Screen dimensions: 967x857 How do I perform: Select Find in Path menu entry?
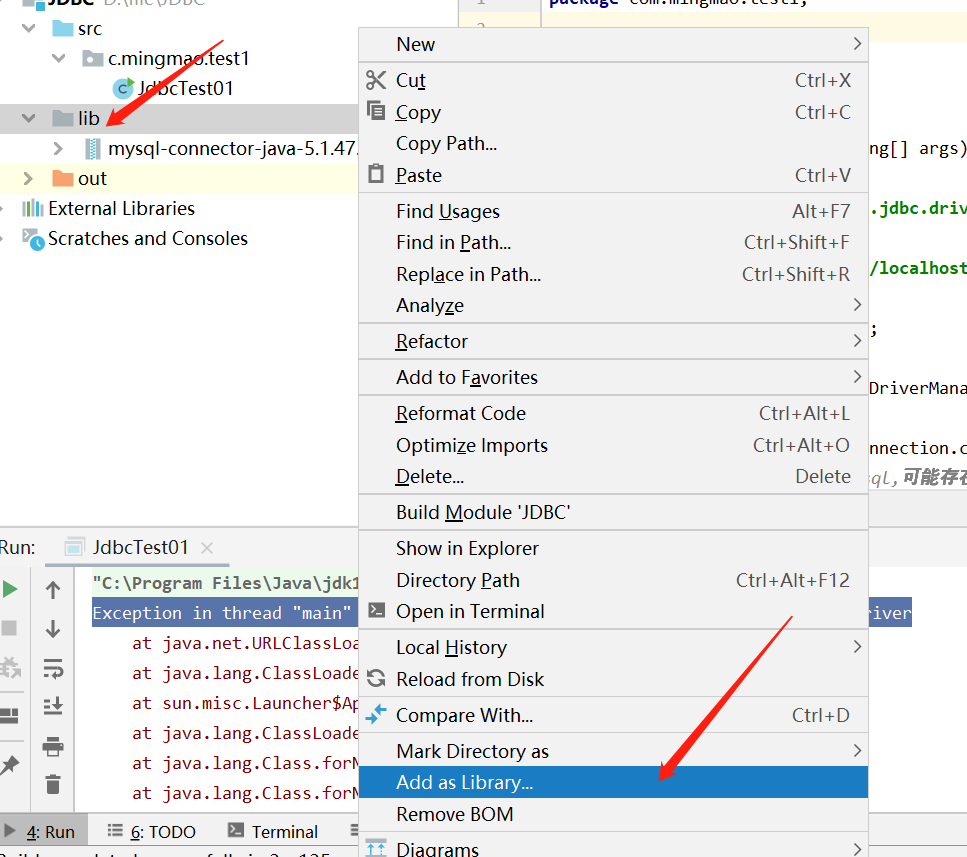tap(613, 242)
